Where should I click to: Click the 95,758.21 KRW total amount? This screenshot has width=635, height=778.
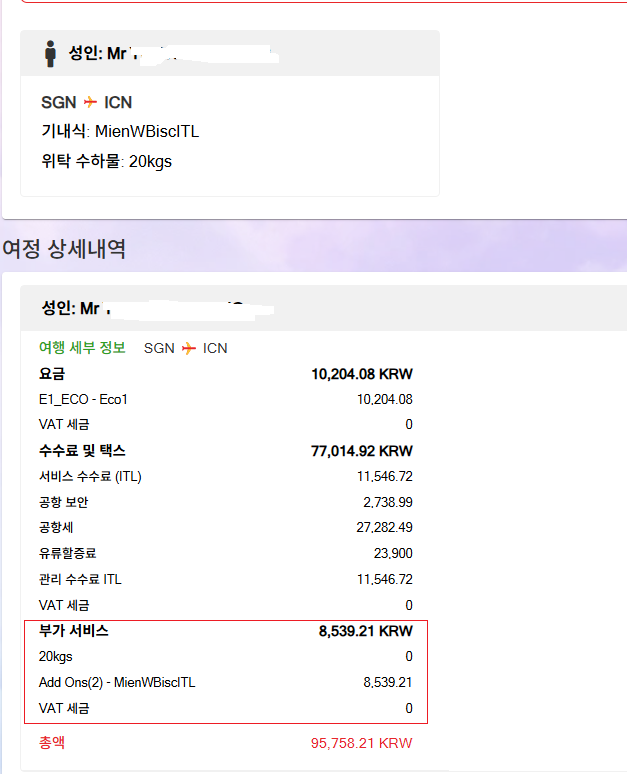pos(361,743)
